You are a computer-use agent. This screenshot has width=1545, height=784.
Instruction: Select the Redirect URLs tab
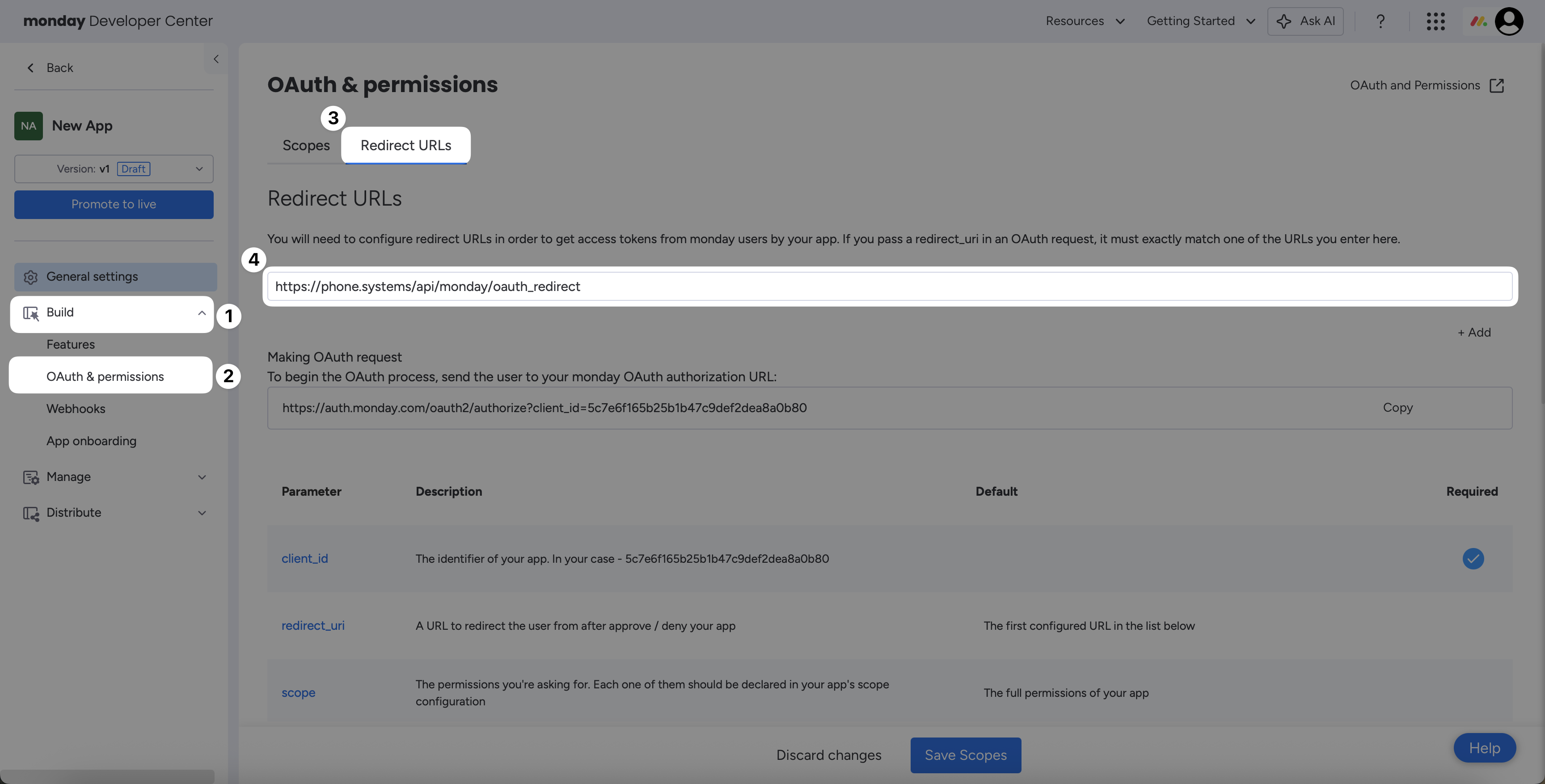click(406, 146)
